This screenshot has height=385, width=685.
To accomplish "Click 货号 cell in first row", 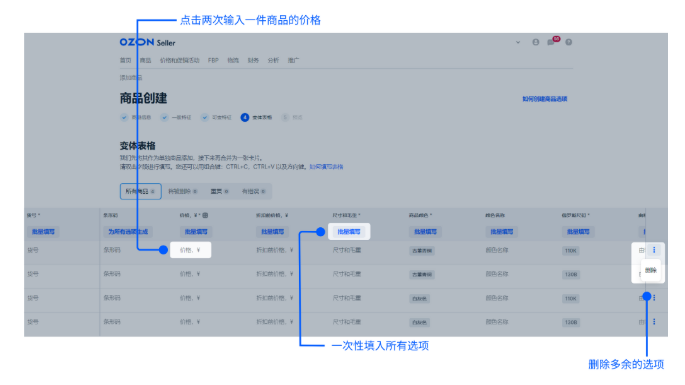I will pyautogui.click(x=33, y=250).
